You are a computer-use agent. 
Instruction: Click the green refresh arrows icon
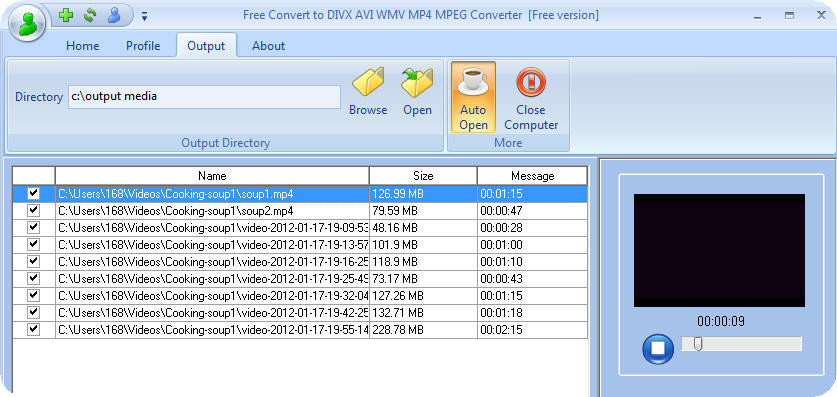pyautogui.click(x=90, y=15)
